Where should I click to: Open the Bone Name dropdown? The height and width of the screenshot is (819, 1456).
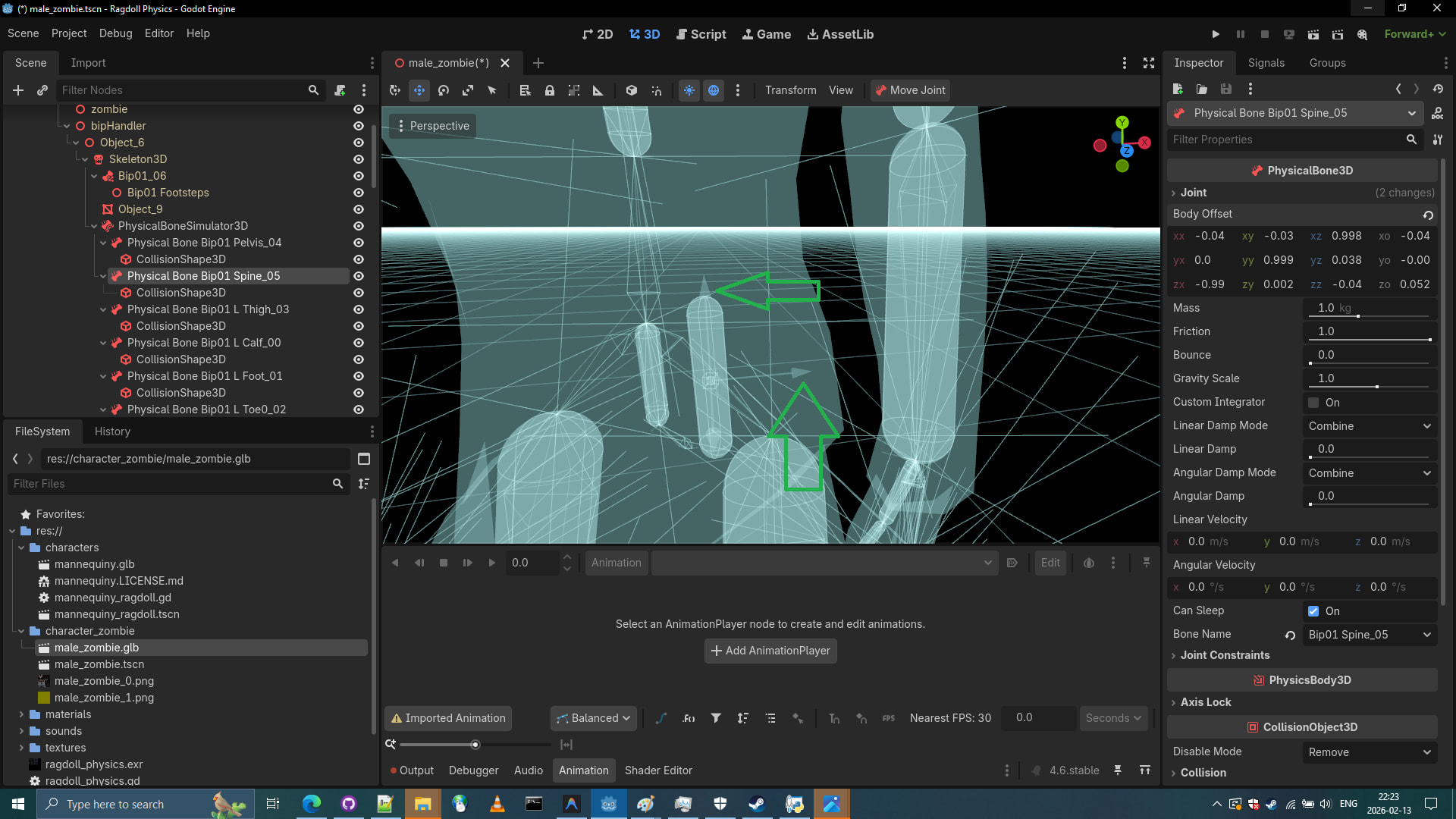pyautogui.click(x=1369, y=635)
